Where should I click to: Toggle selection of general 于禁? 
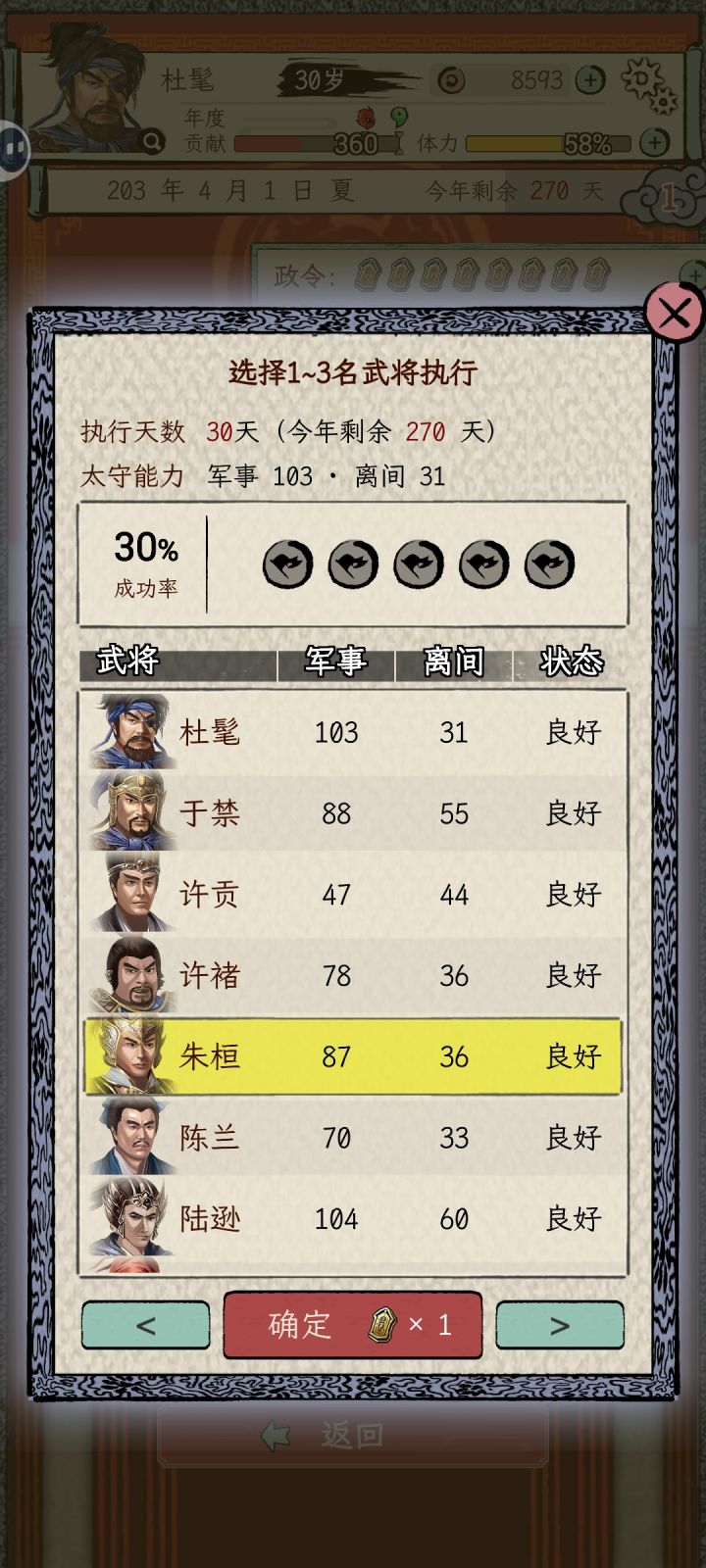pos(353,812)
